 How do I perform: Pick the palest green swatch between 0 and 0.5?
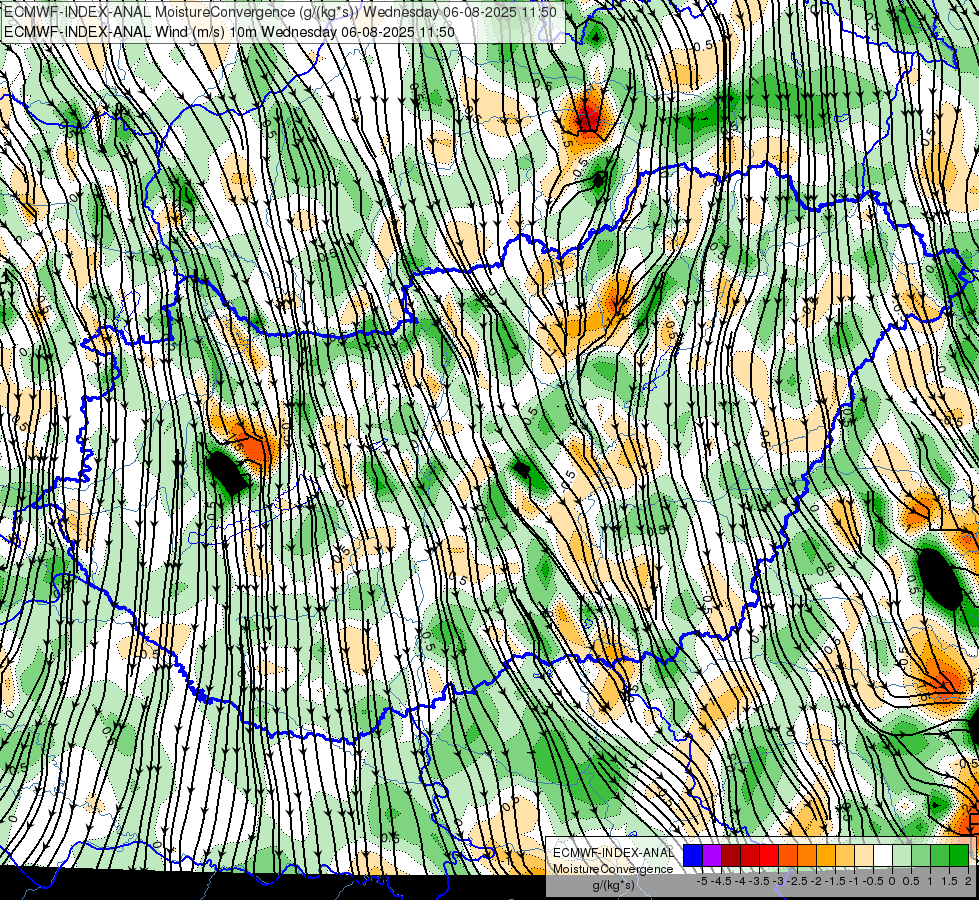pos(902,855)
